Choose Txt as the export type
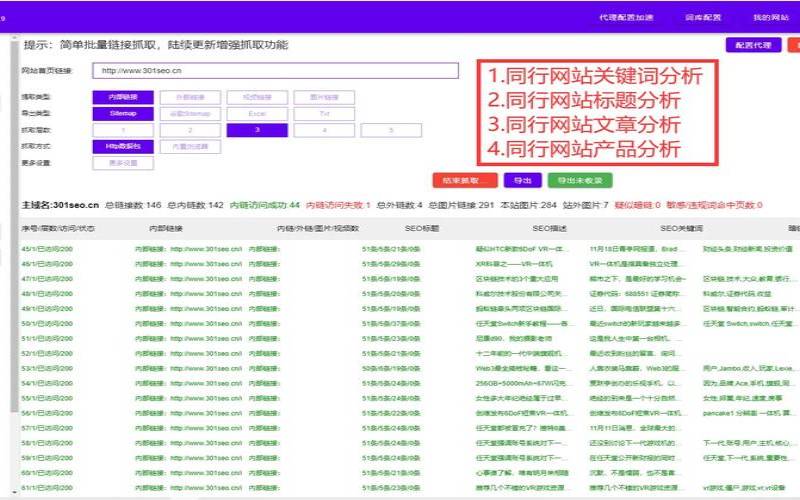 click(x=324, y=113)
